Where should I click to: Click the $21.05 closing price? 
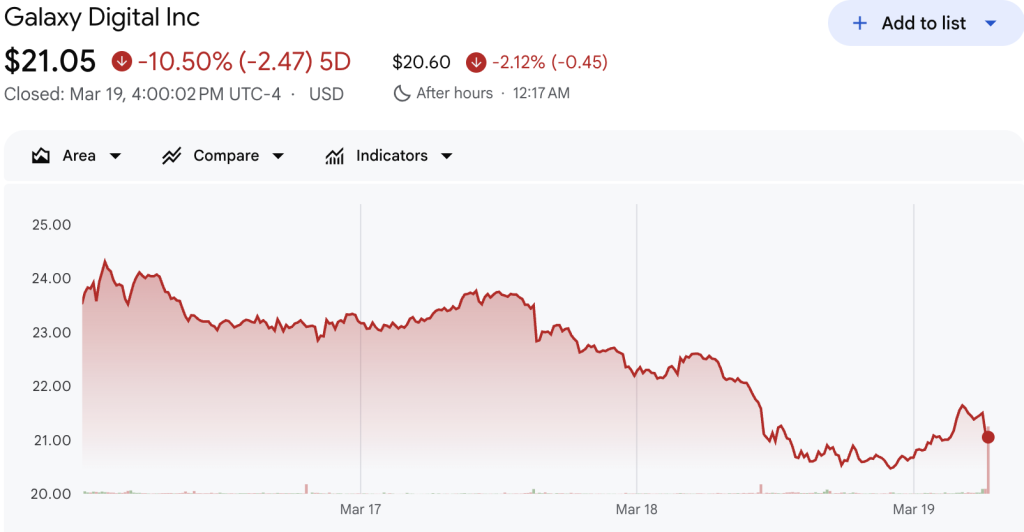tap(50, 62)
